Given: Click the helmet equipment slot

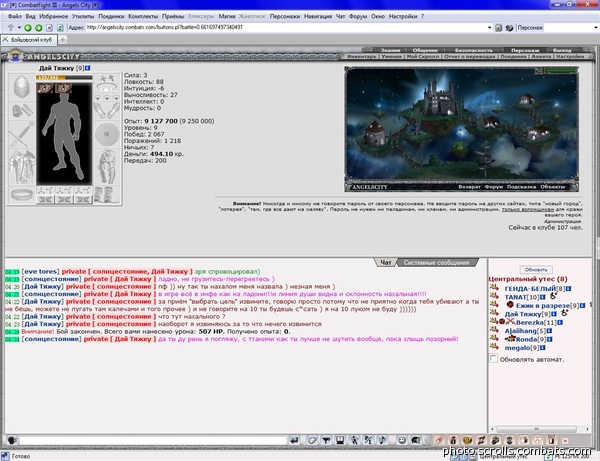Looking at the screenshot, I should (22, 86).
